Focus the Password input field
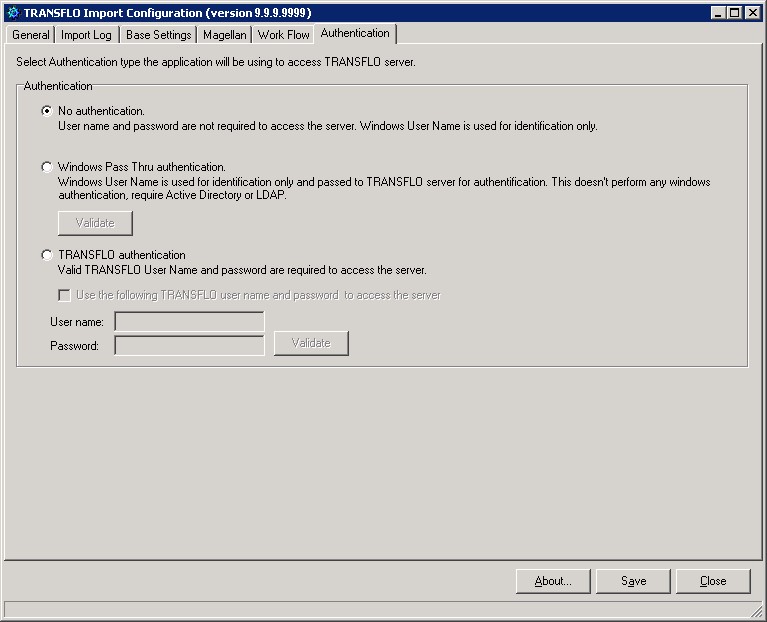Viewport: 767px width, 622px height. coord(189,346)
